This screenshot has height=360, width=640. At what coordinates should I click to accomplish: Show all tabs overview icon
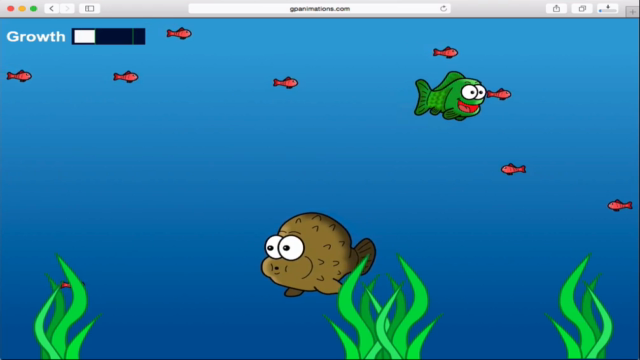(582, 9)
